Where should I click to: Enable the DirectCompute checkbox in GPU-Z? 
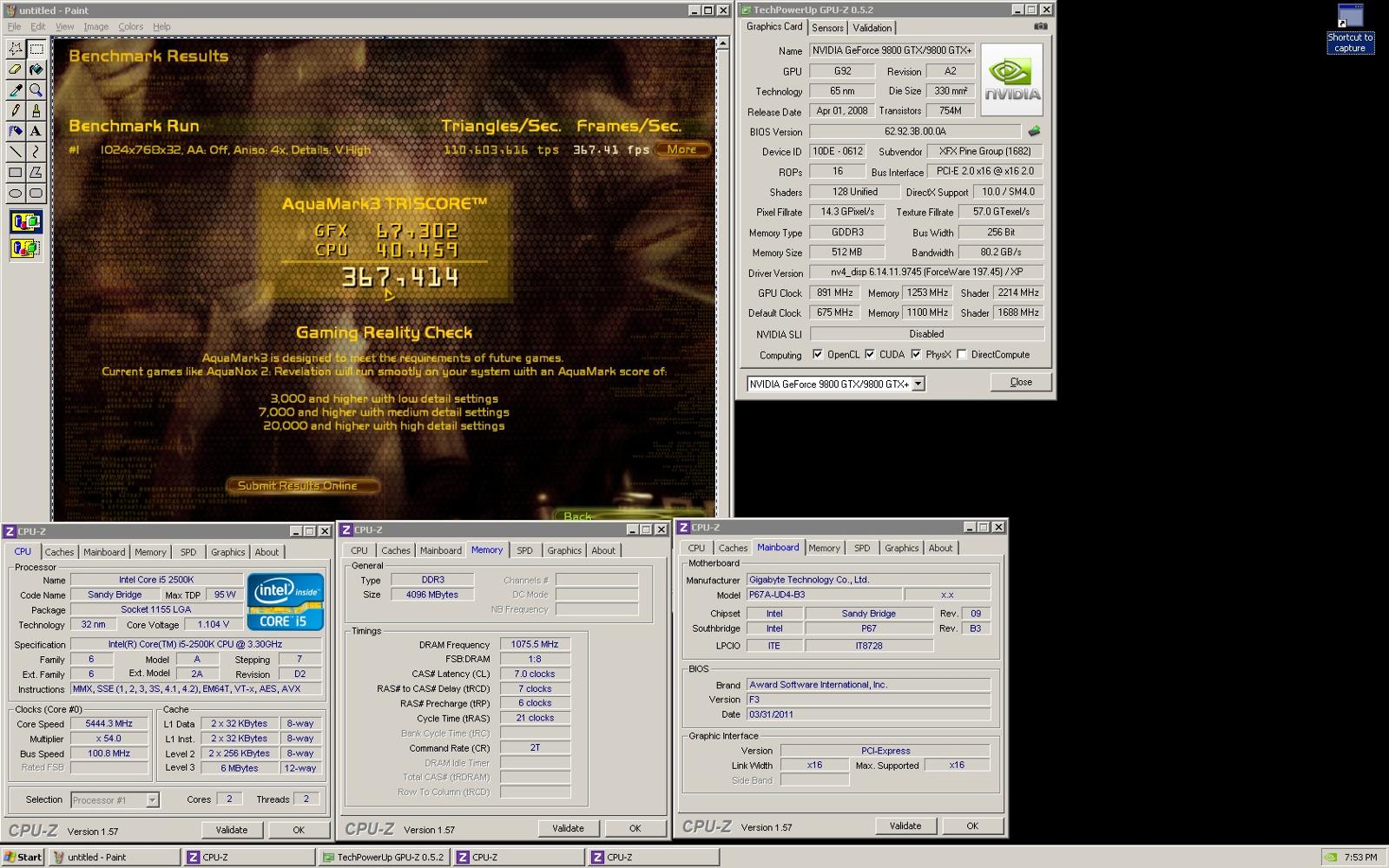coord(961,354)
